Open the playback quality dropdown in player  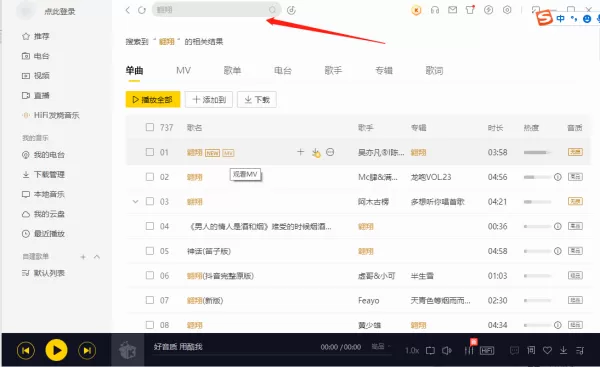tap(381, 346)
